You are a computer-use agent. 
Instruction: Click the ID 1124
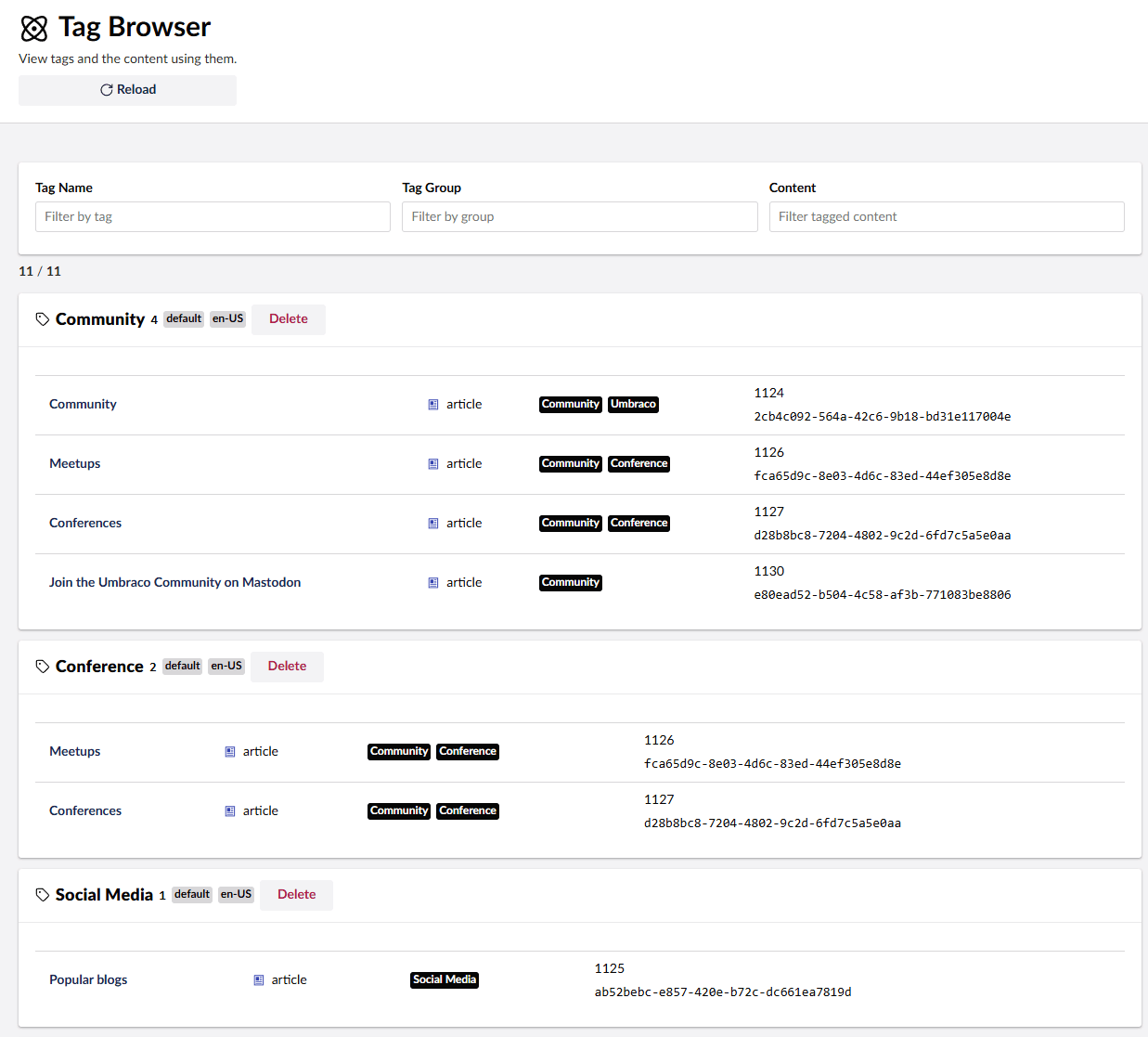769,394
